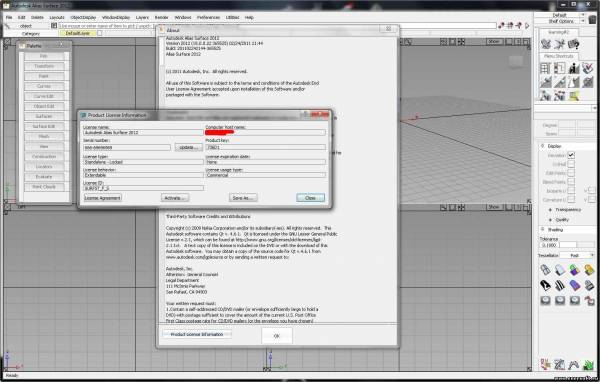
Task: Open the Layers menu
Action: pyautogui.click(x=142, y=17)
